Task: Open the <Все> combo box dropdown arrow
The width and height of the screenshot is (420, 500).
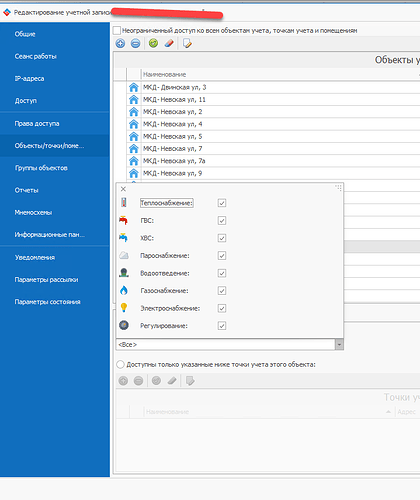Action: coord(339,344)
